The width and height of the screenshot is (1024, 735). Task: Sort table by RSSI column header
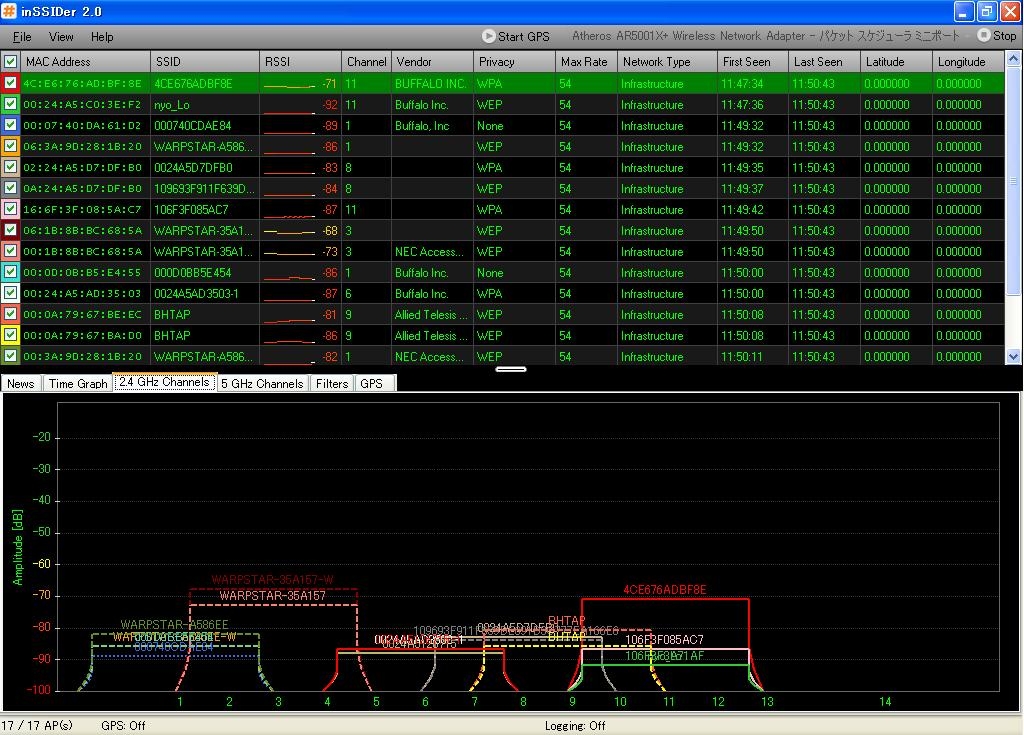coord(300,62)
